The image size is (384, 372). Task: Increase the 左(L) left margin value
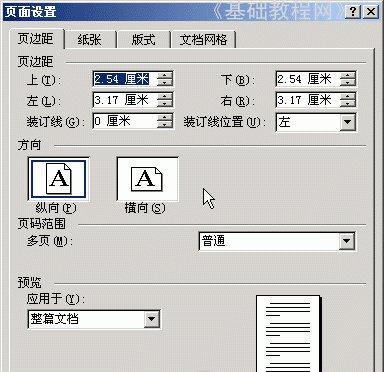165,96
